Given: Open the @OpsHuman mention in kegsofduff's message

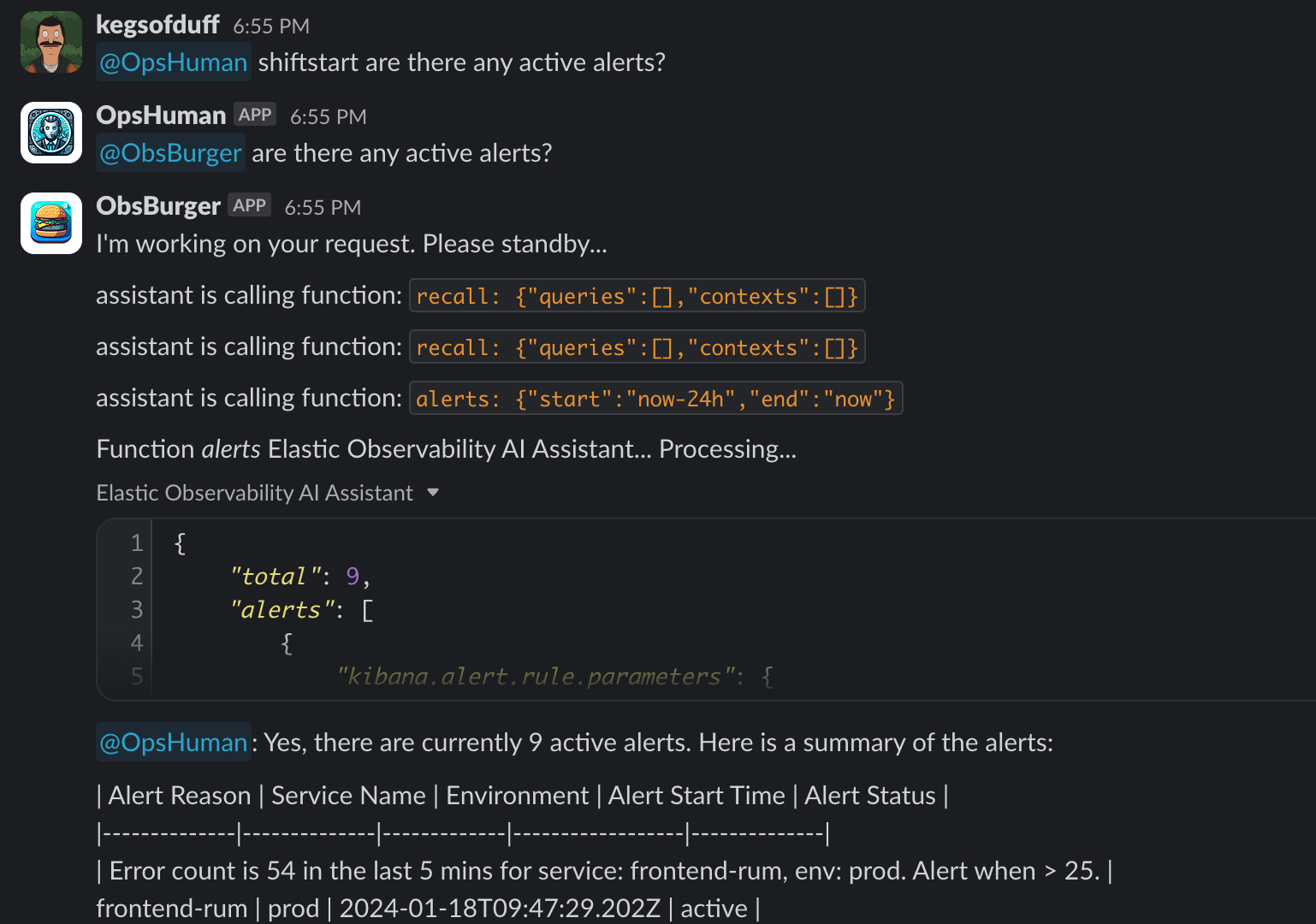Looking at the screenshot, I should [x=173, y=62].
